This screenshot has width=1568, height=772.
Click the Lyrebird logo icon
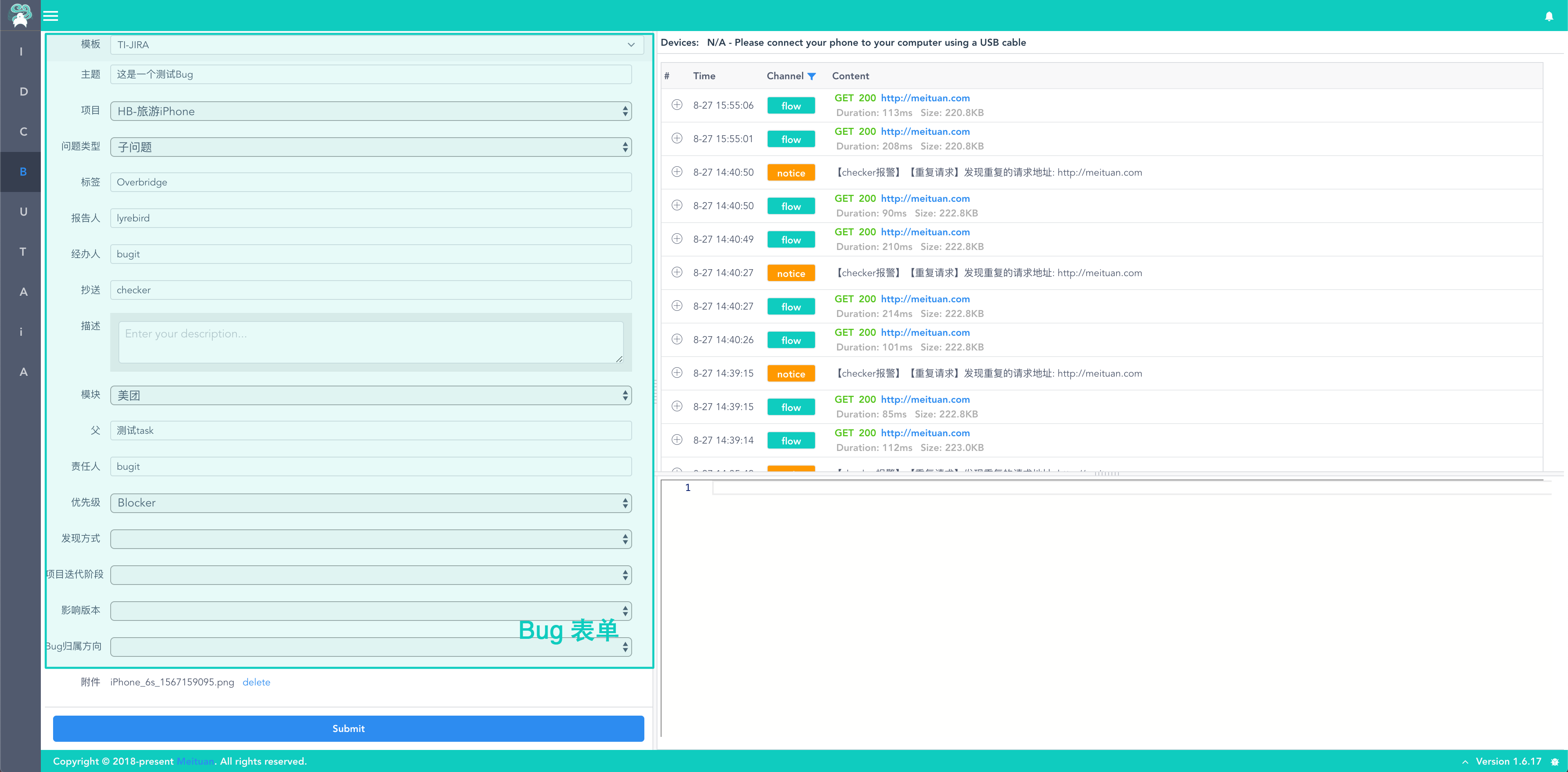click(20, 15)
